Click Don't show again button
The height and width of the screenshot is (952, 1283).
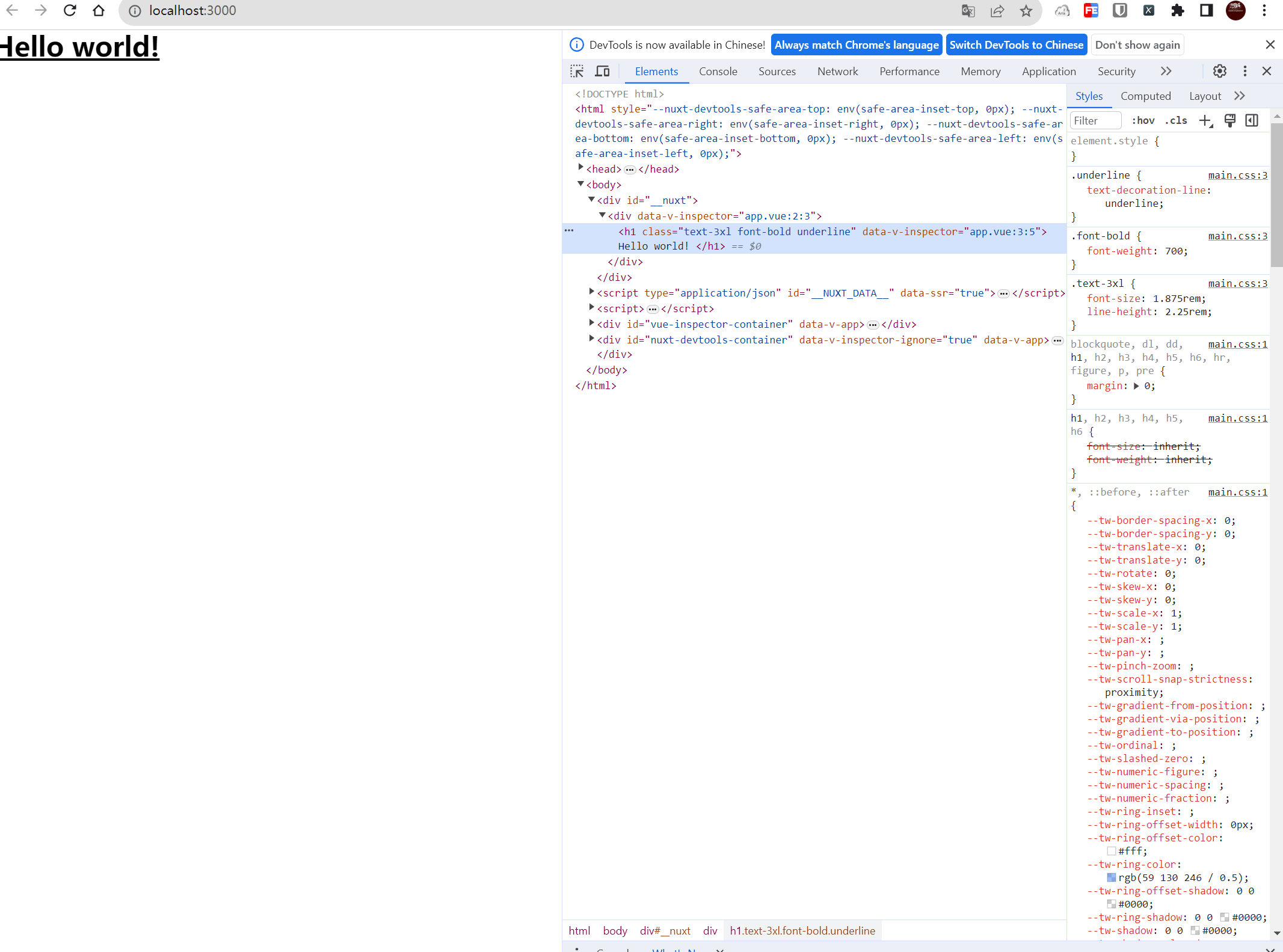[x=1137, y=45]
